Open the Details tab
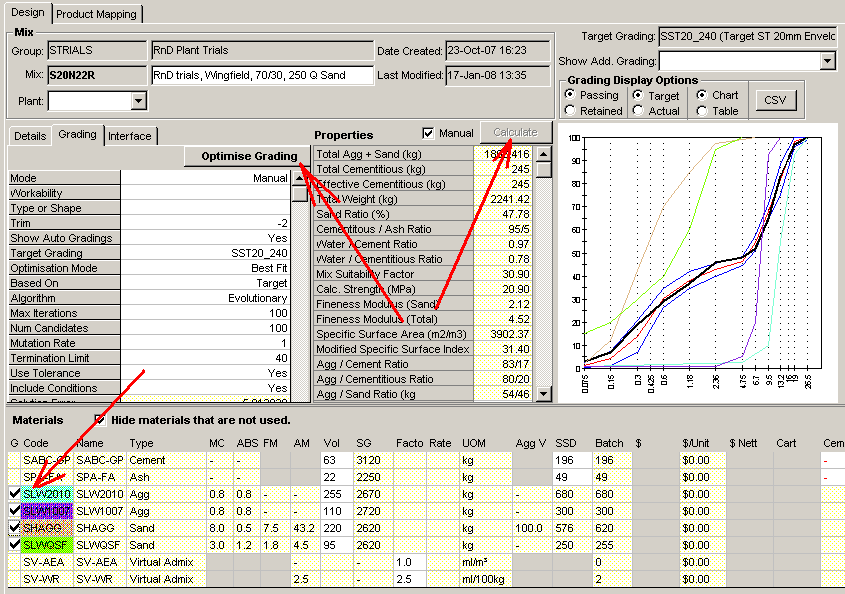 tap(29, 136)
